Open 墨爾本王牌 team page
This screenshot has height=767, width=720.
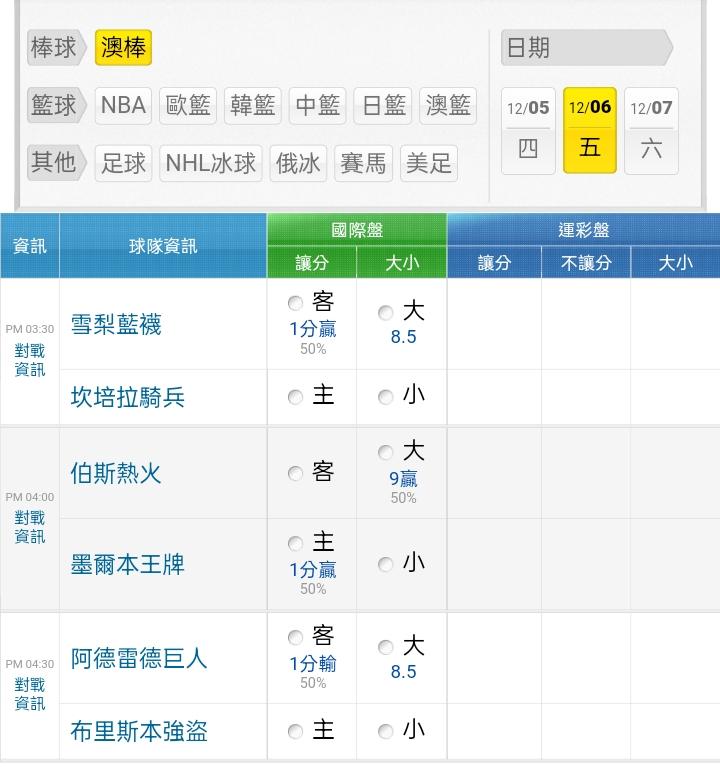pos(128,564)
